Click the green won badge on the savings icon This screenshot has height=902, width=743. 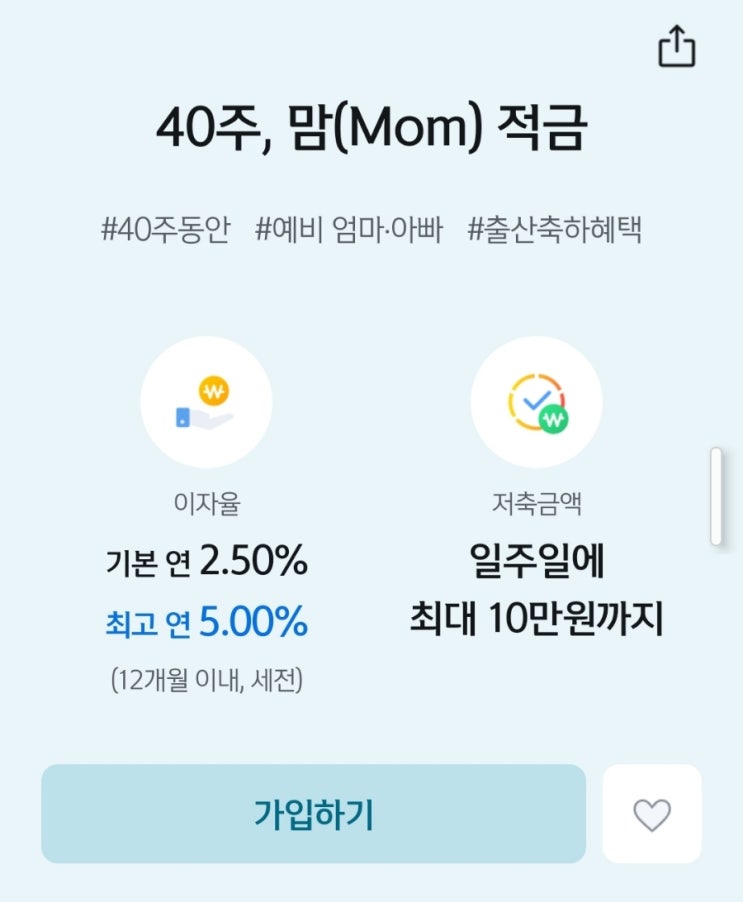click(554, 419)
